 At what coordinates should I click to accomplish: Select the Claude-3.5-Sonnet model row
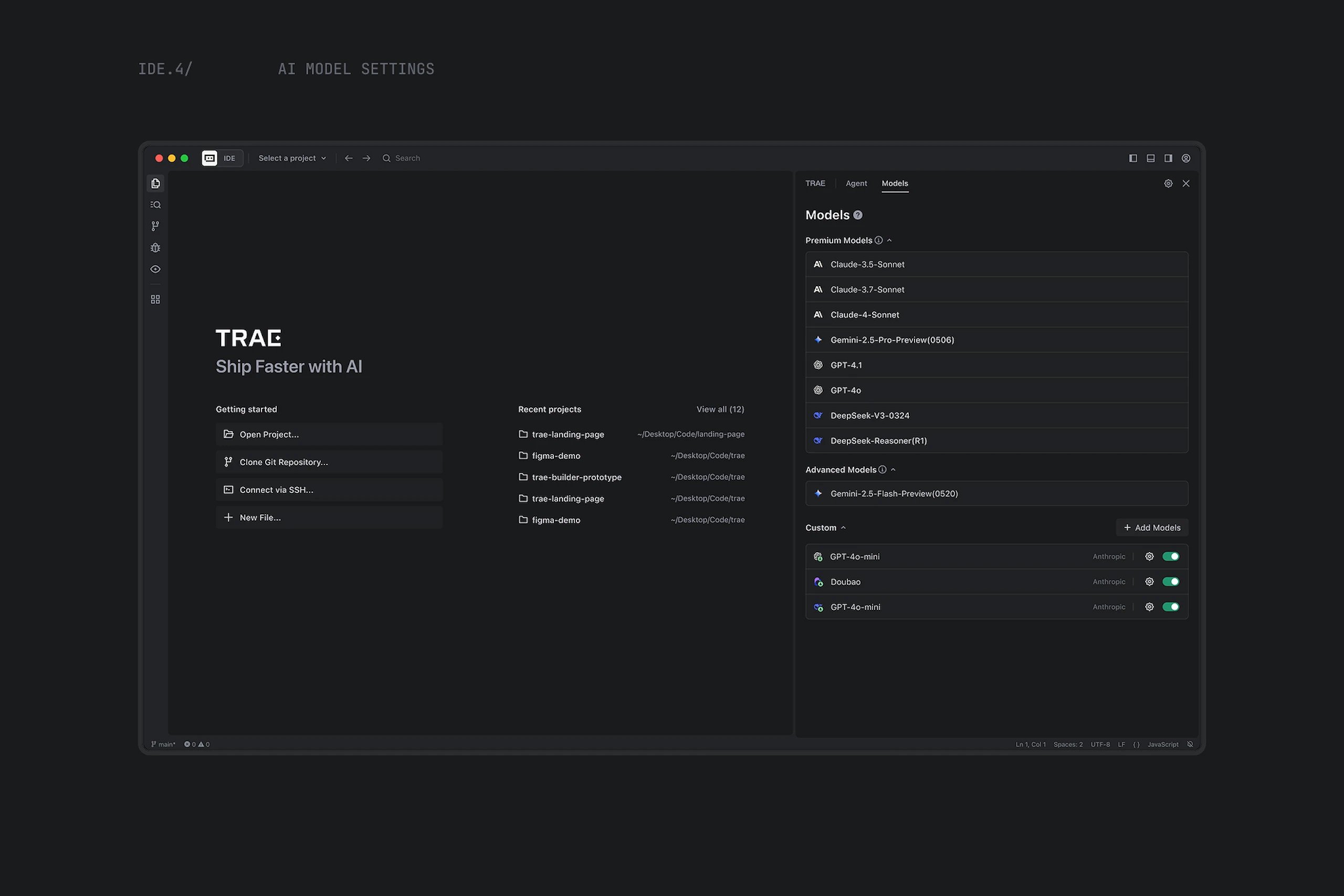click(x=996, y=265)
